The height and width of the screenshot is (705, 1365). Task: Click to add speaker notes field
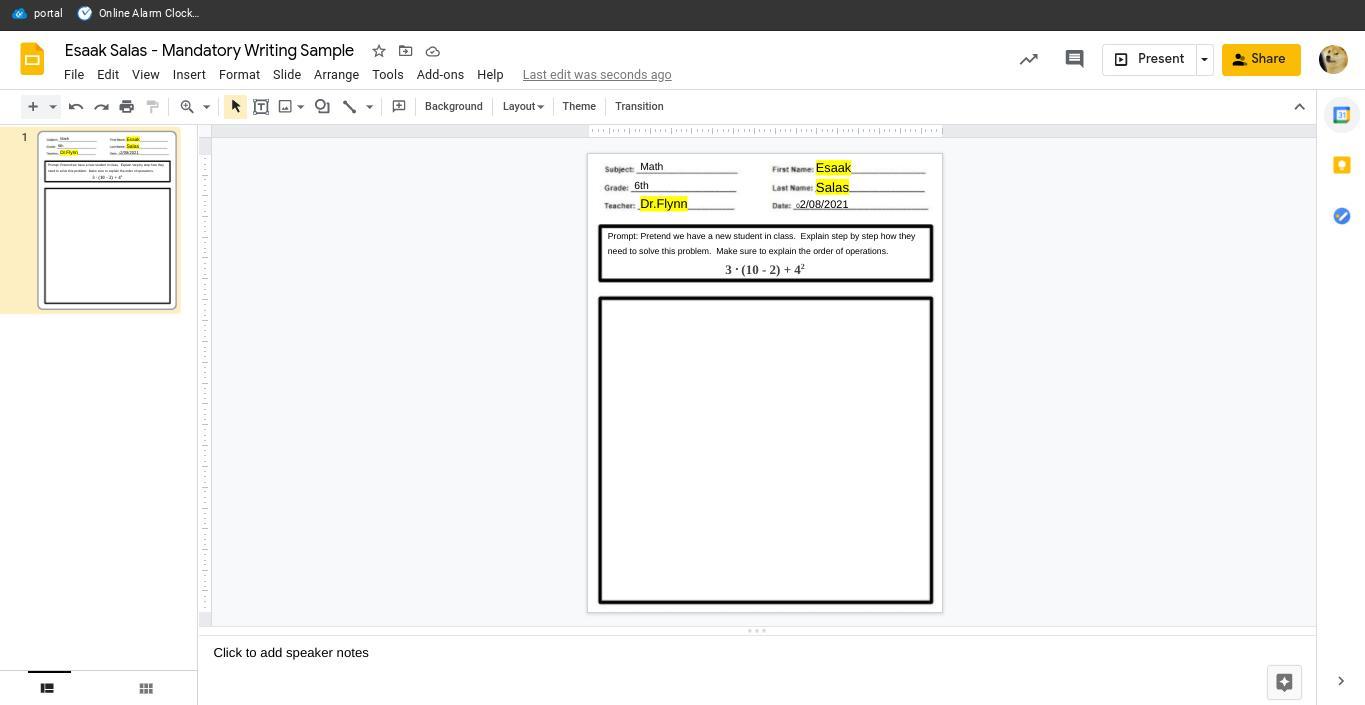click(x=291, y=653)
